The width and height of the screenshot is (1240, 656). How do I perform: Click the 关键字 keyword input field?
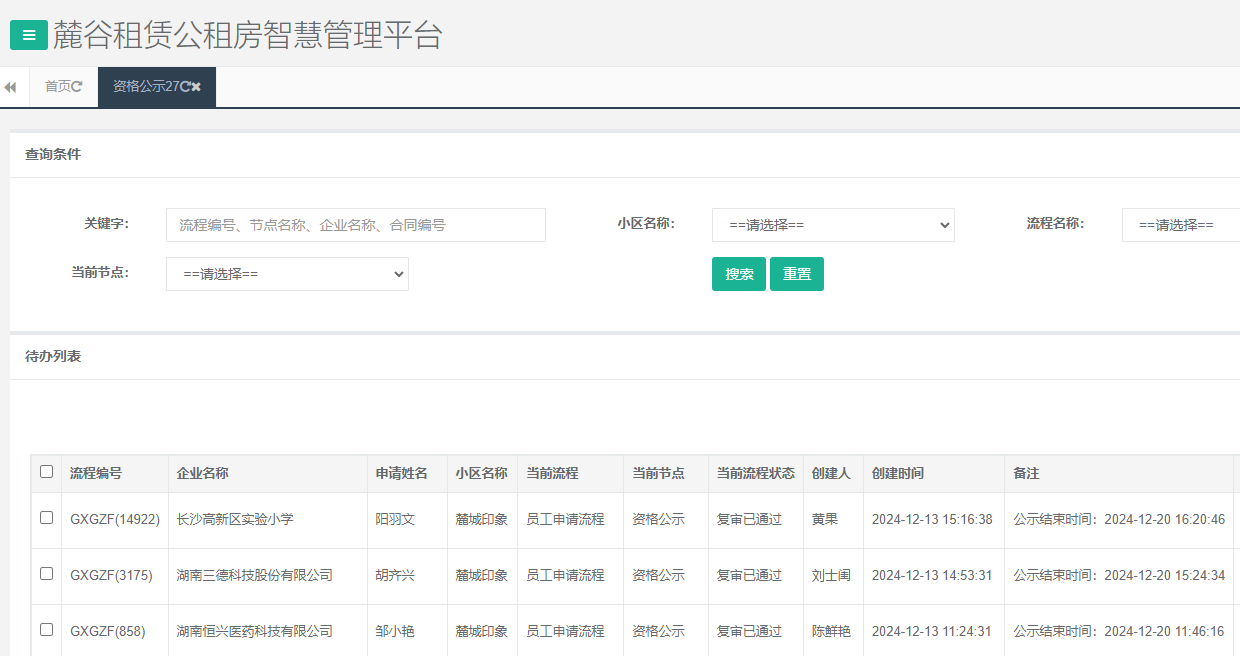point(355,225)
